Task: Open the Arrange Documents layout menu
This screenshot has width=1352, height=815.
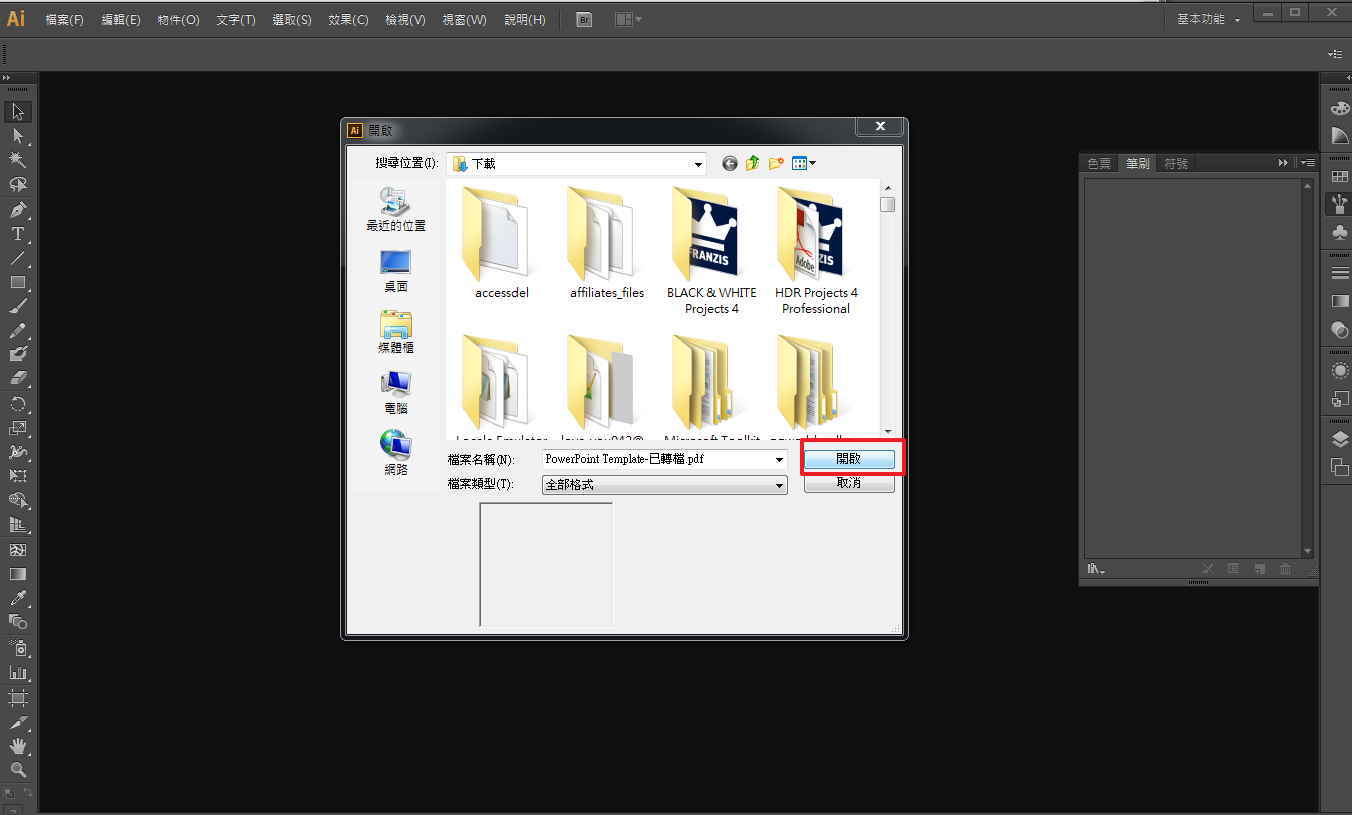Action: 628,19
